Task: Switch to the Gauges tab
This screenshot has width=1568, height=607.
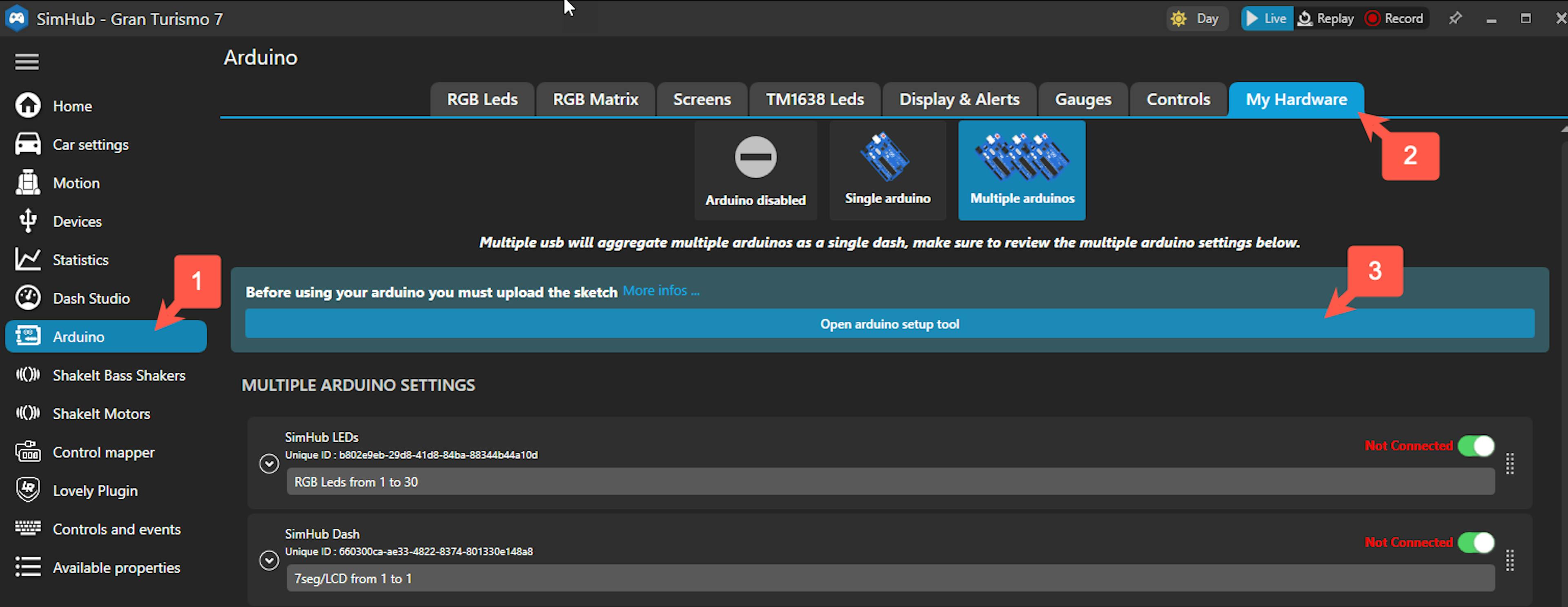Action: (x=1083, y=99)
